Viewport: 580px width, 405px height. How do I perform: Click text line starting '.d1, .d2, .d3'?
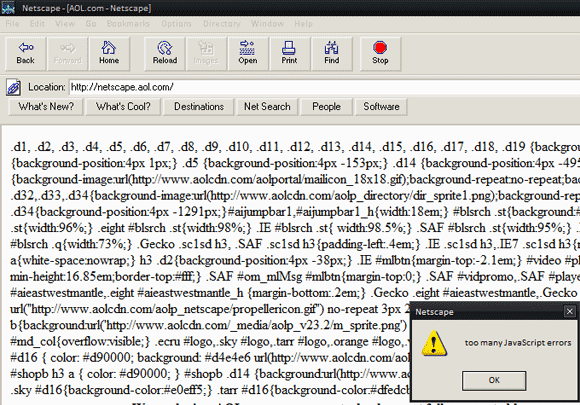tap(295, 147)
